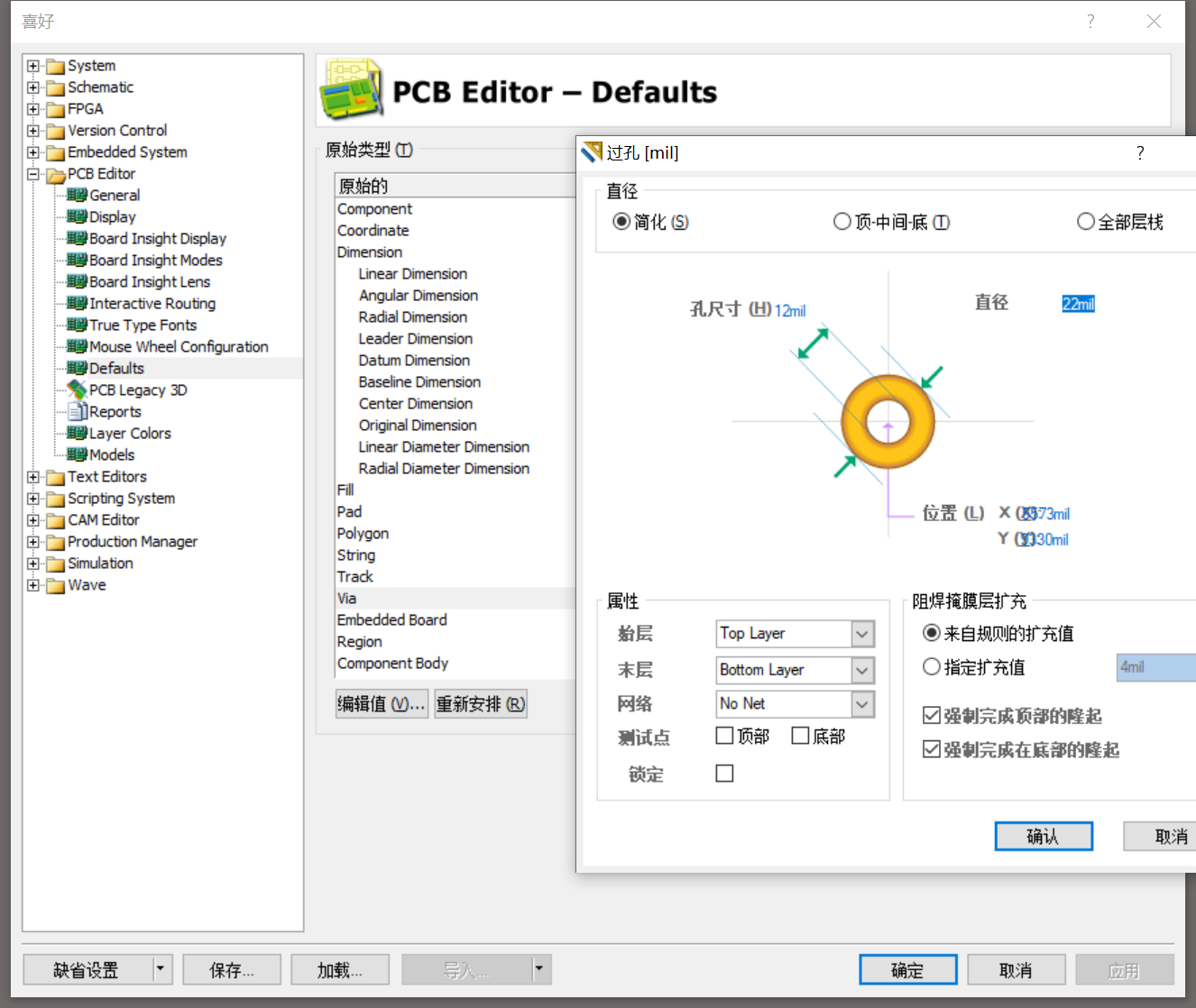Expand the Simulation tree node
Image resolution: width=1196 pixels, height=1008 pixels.
(32, 563)
